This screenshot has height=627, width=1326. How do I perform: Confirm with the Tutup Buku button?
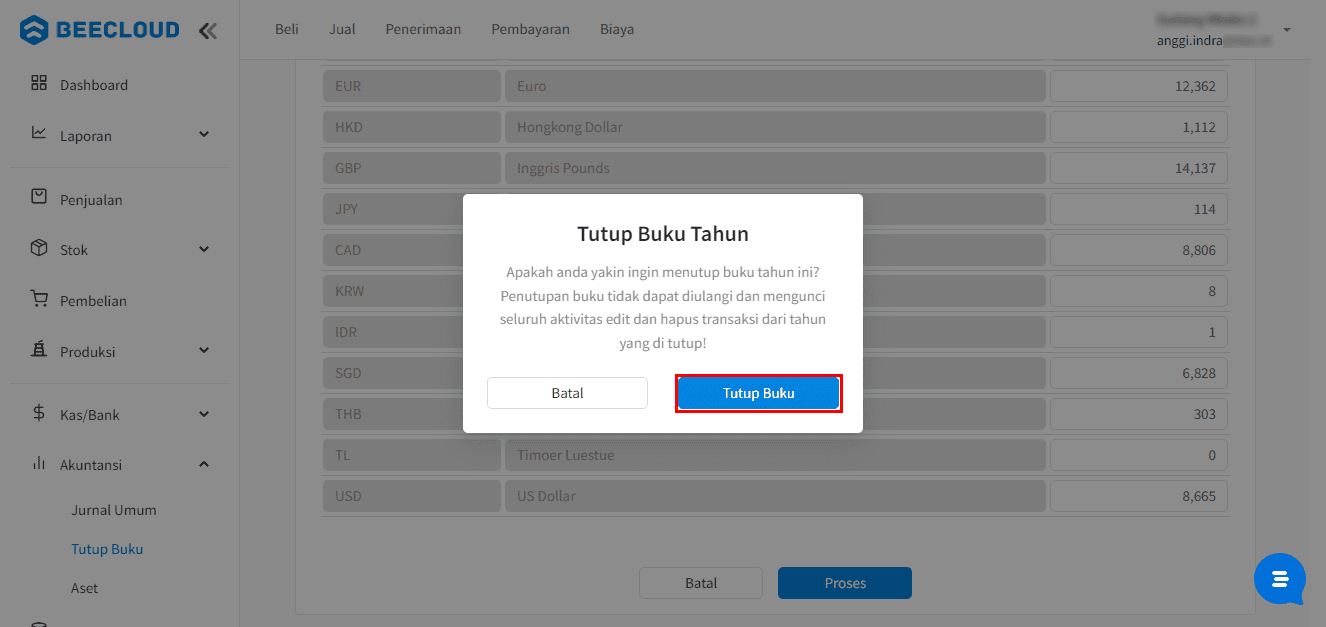tap(759, 393)
